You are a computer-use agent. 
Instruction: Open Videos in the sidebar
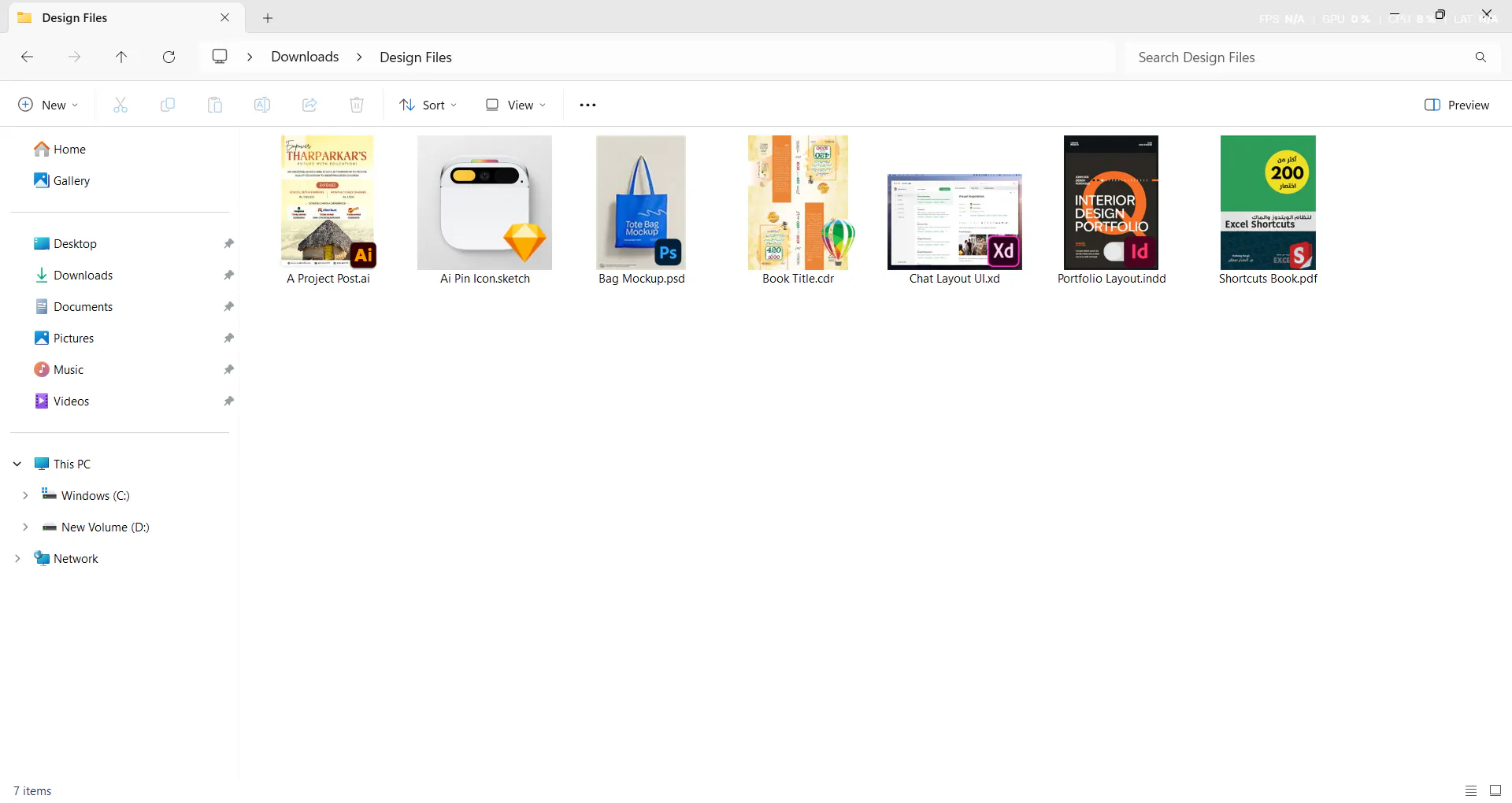click(x=62, y=401)
